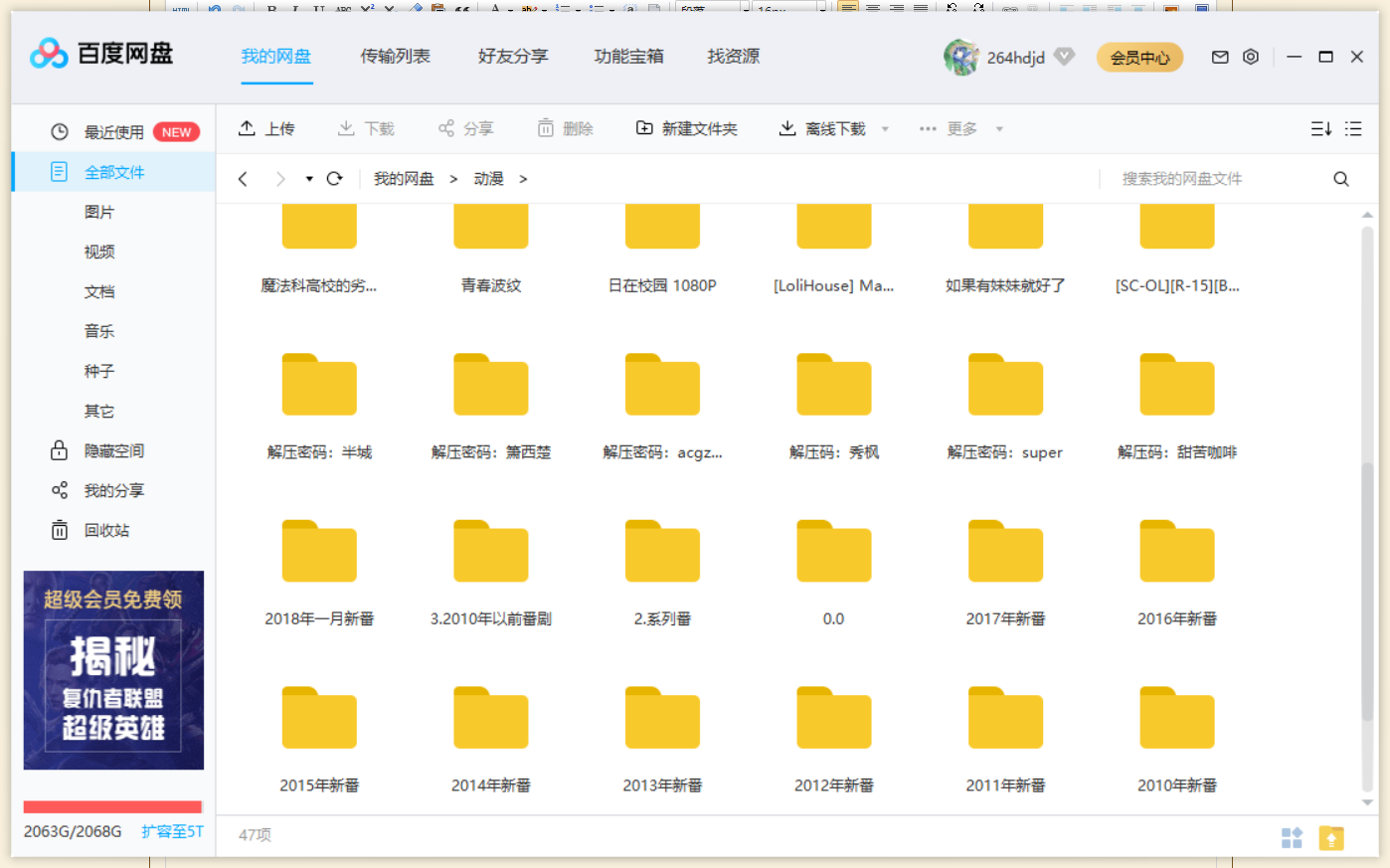The image size is (1390, 868).
Task: Switch to 功能宝箱 tab
Action: [x=628, y=56]
